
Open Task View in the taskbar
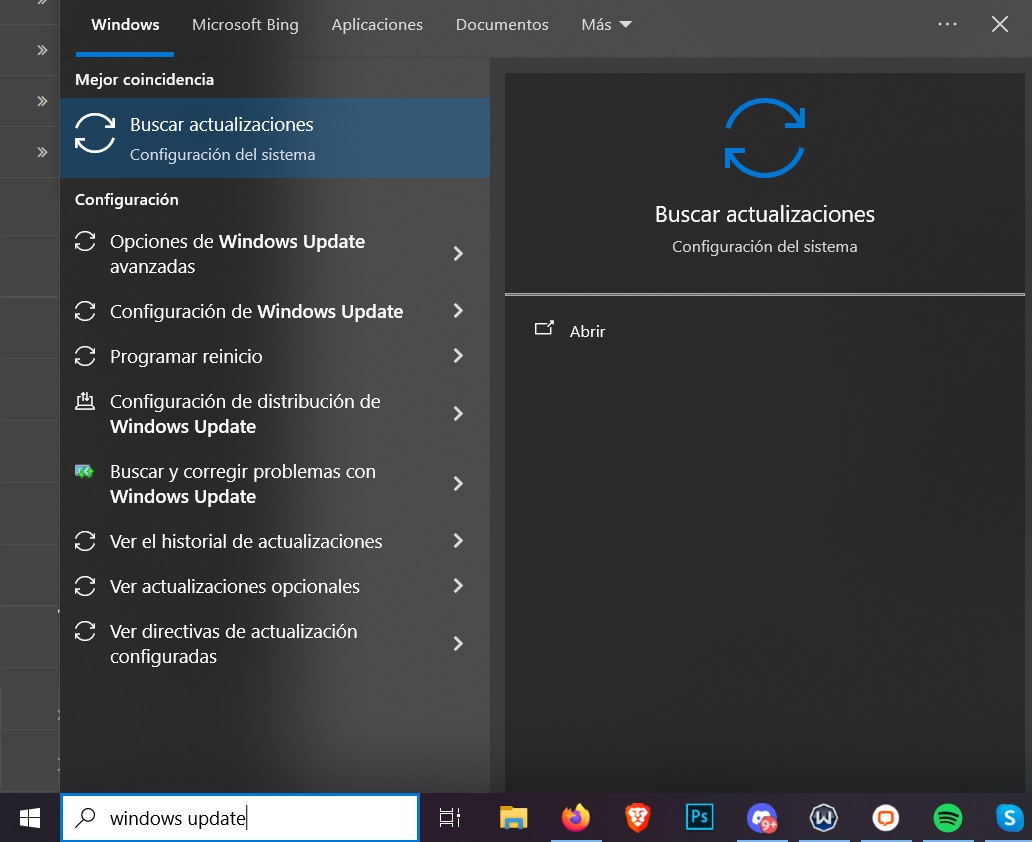pos(450,818)
